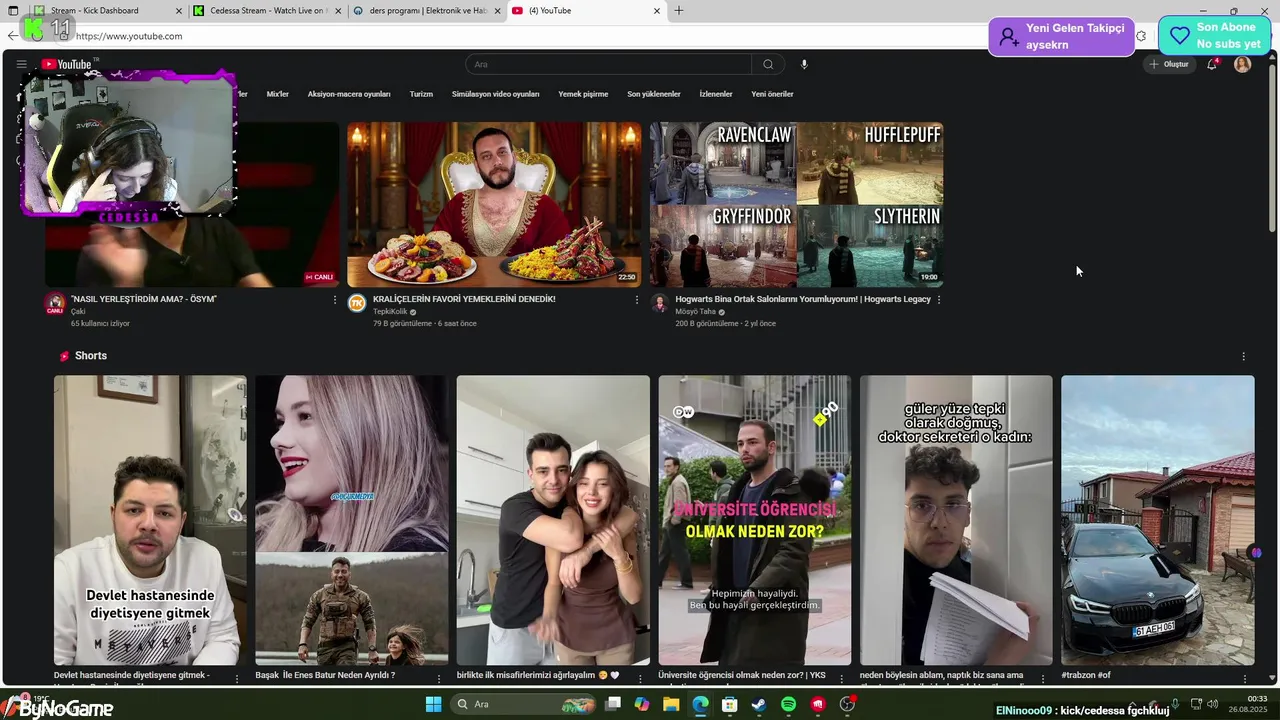
Task: Open options for Devlet hastanesinde short
Action: point(237,678)
